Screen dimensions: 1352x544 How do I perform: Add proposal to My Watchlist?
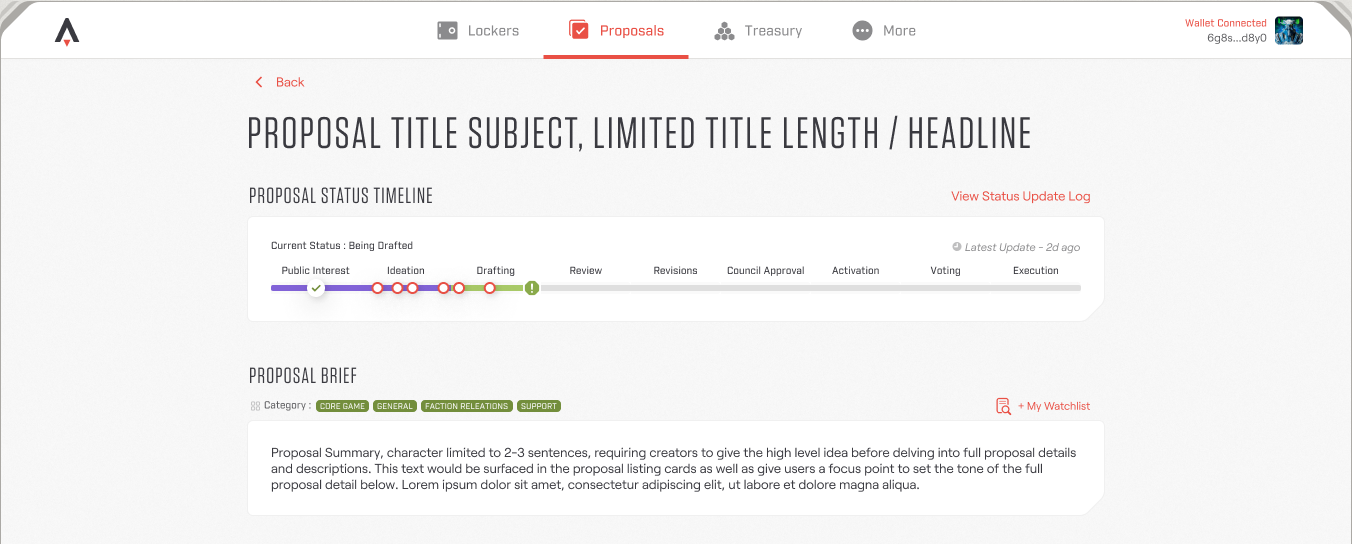click(x=1054, y=406)
